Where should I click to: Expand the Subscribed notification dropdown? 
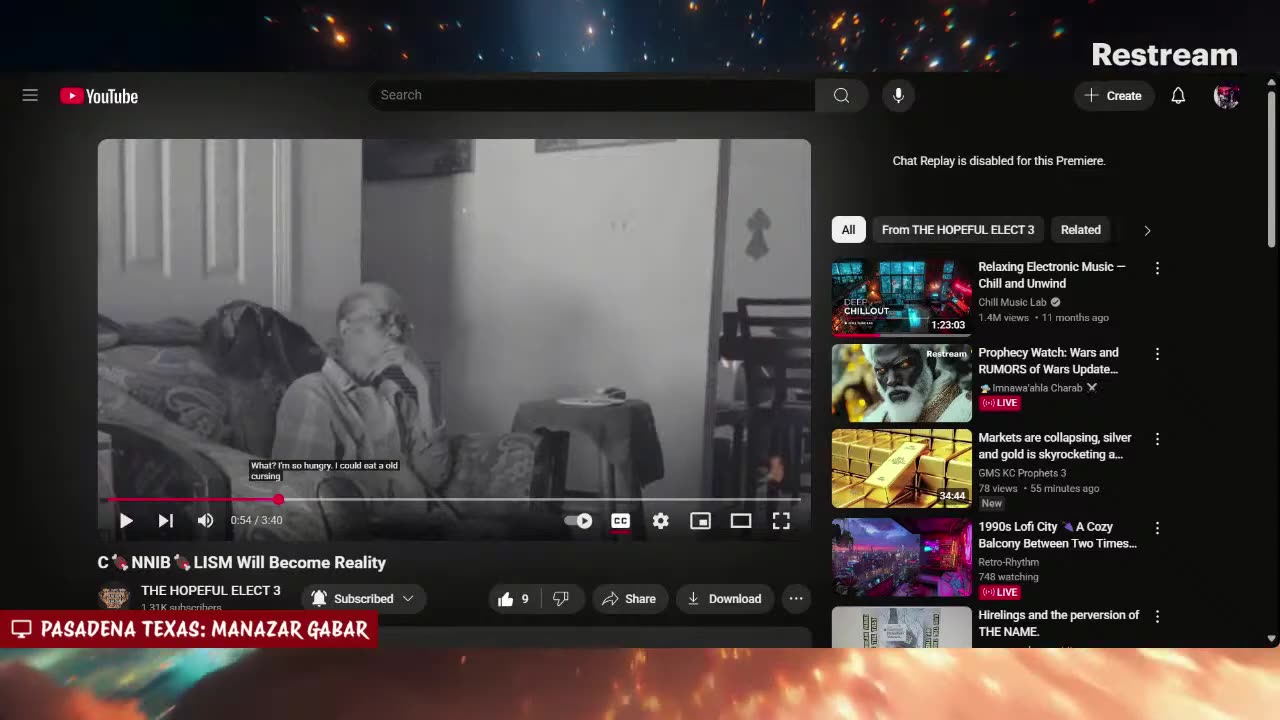pyautogui.click(x=363, y=599)
